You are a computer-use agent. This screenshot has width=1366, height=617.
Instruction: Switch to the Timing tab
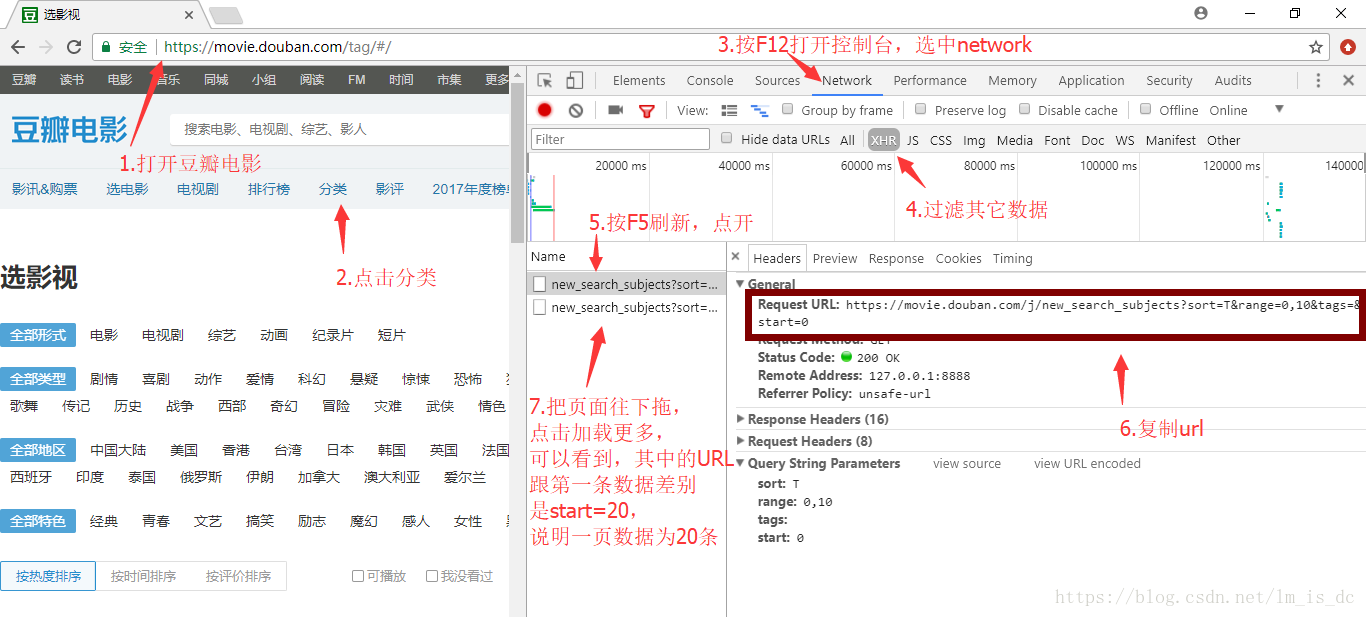click(1012, 258)
